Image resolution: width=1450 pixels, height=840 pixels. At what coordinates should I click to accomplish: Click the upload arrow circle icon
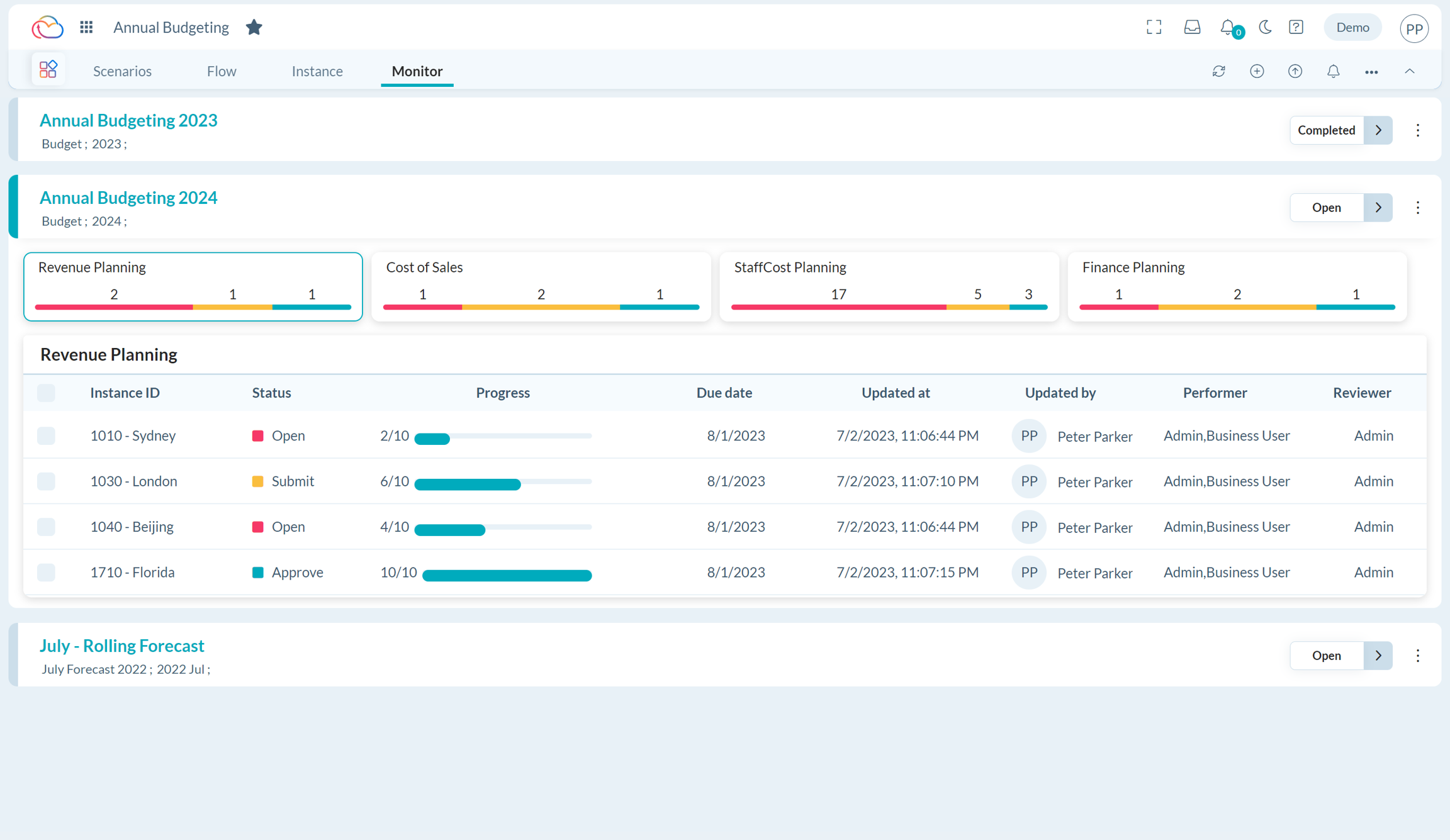[x=1295, y=71]
